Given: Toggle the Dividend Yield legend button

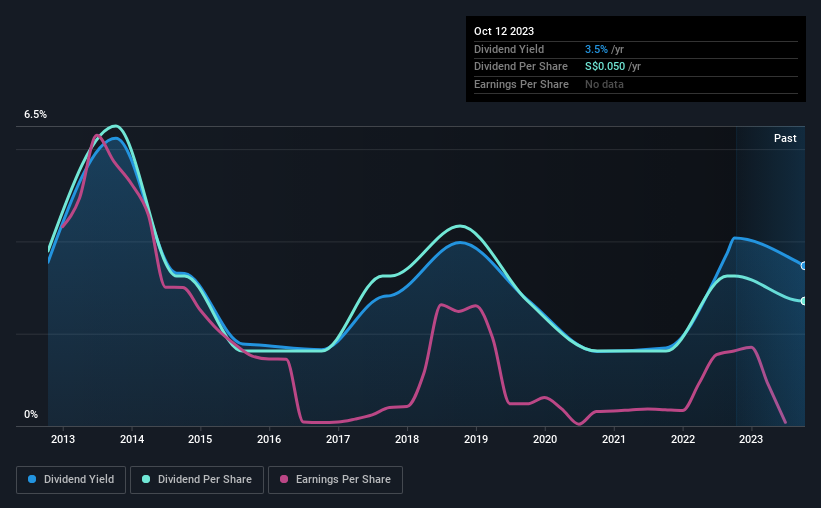Looking at the screenshot, I should [71, 480].
